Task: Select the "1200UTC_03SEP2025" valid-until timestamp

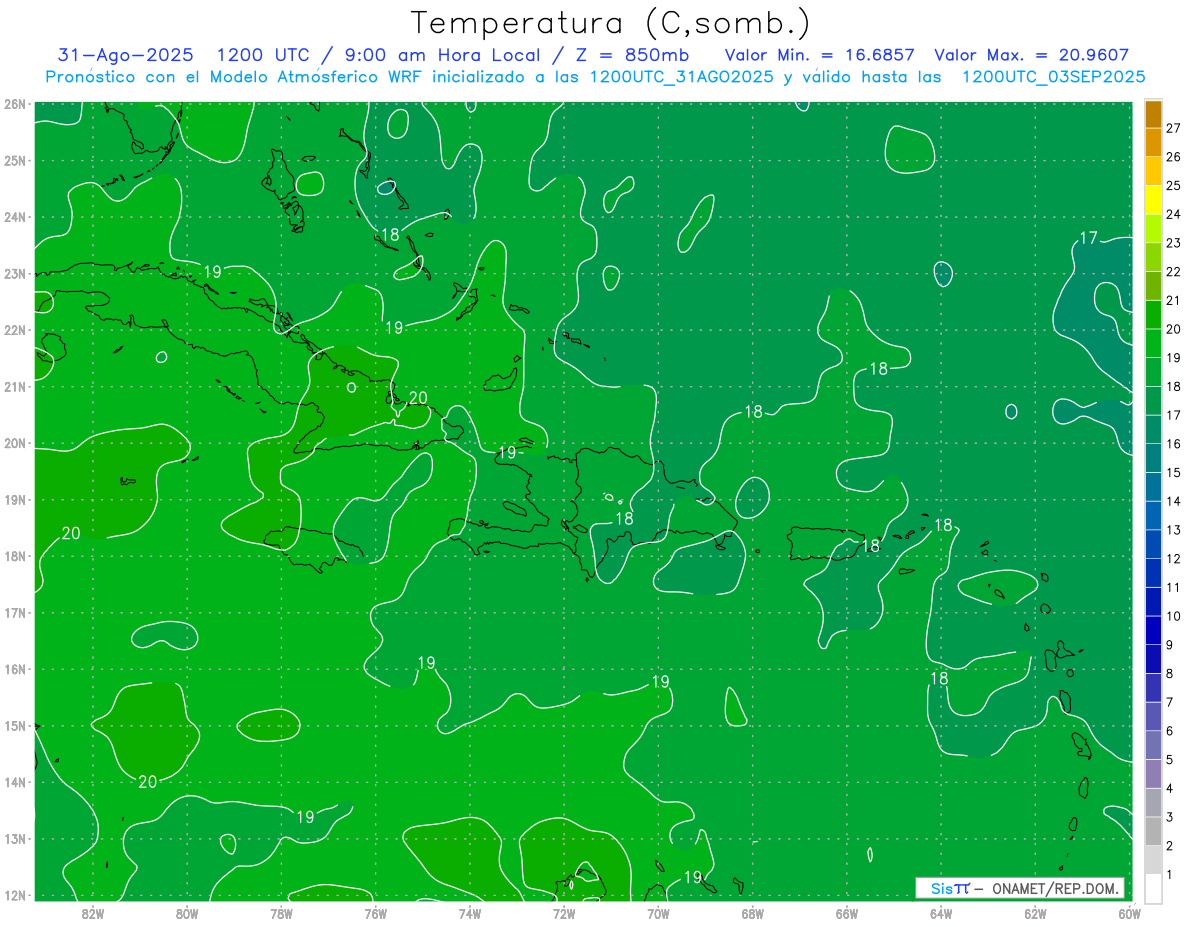Action: point(1053,77)
